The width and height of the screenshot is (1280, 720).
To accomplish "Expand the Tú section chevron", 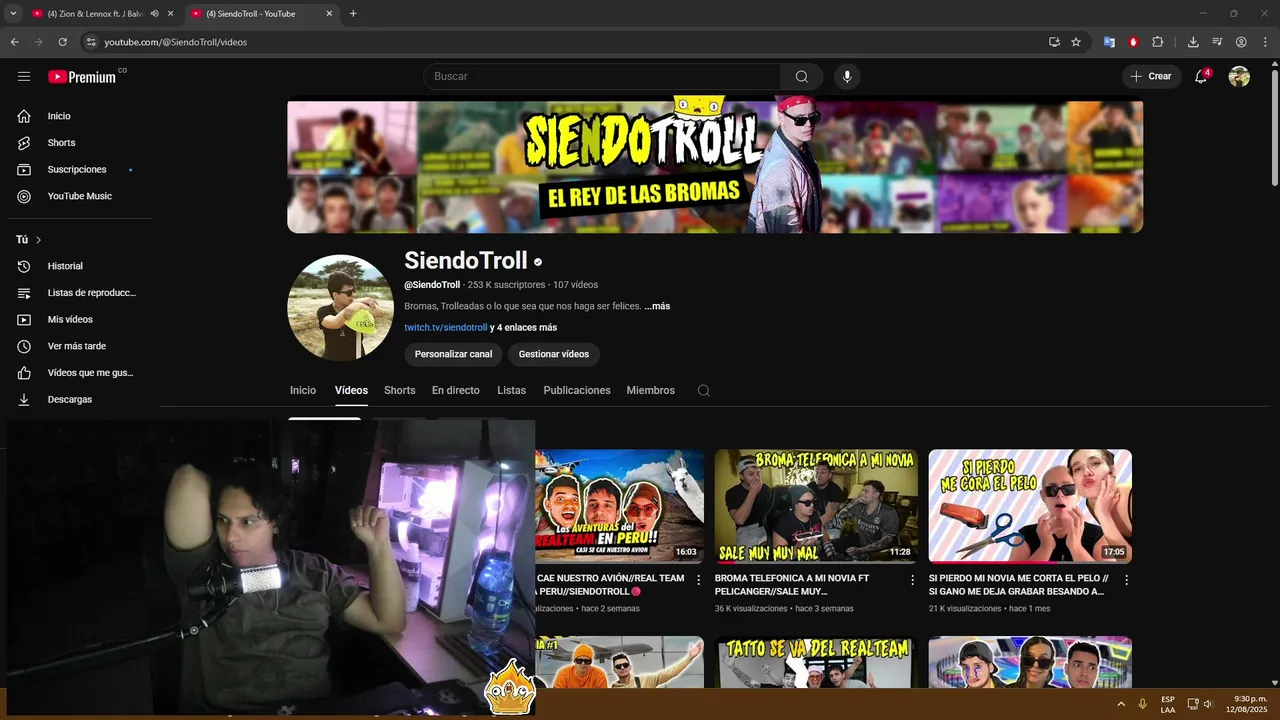I will 38,240.
